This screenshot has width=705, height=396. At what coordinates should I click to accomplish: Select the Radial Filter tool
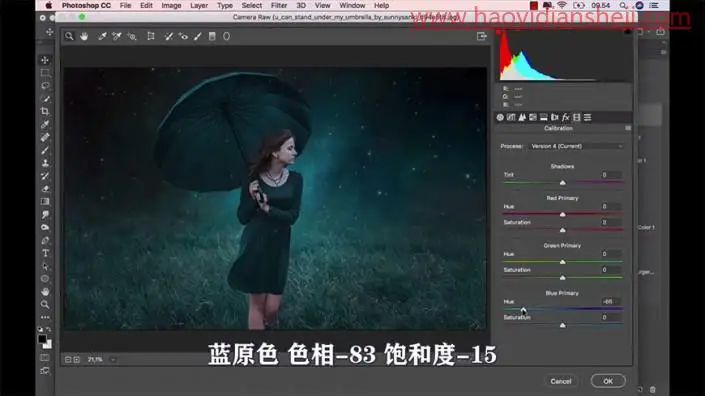click(x=227, y=36)
